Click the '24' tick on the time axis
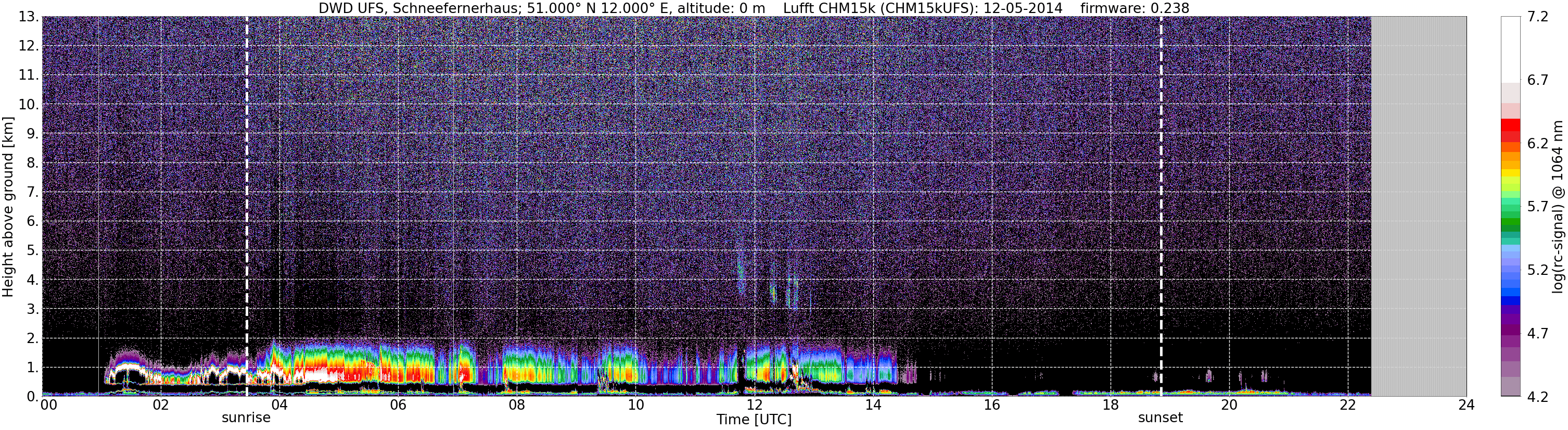This screenshot has width=1568, height=430. click(1467, 405)
